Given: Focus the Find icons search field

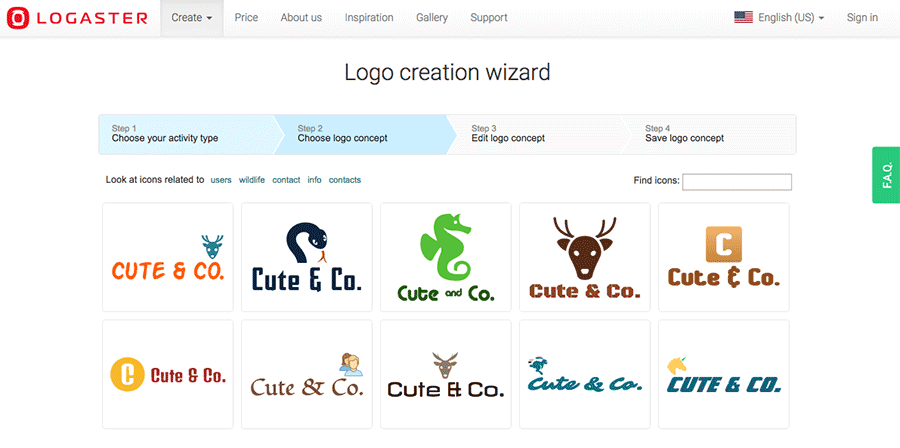Looking at the screenshot, I should coord(737,182).
